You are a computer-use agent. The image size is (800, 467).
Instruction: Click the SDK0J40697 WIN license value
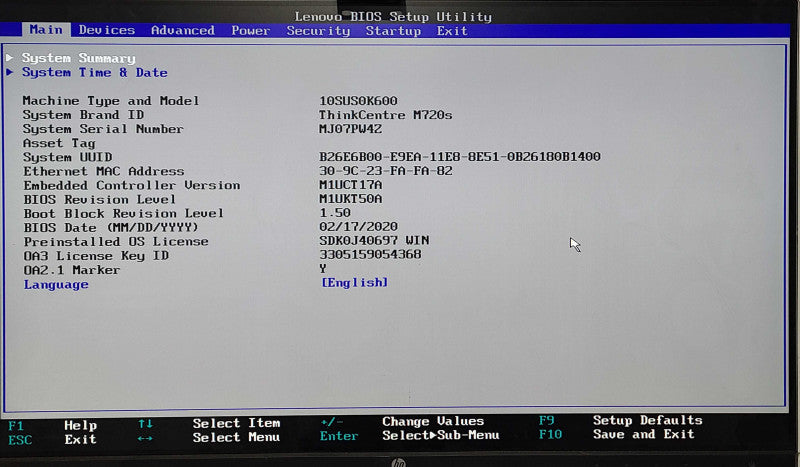374,240
